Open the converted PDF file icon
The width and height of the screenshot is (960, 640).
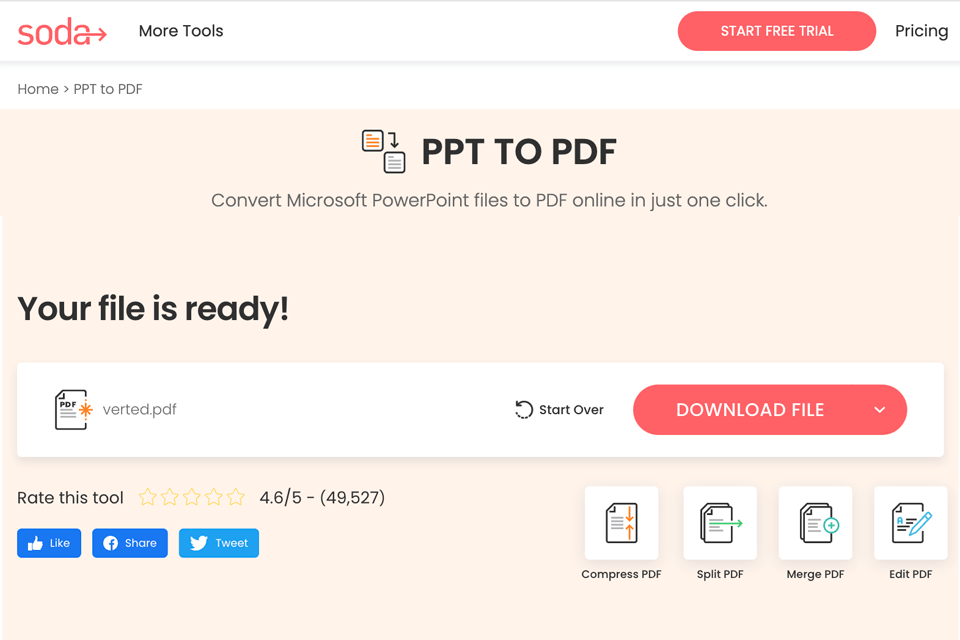tap(73, 410)
